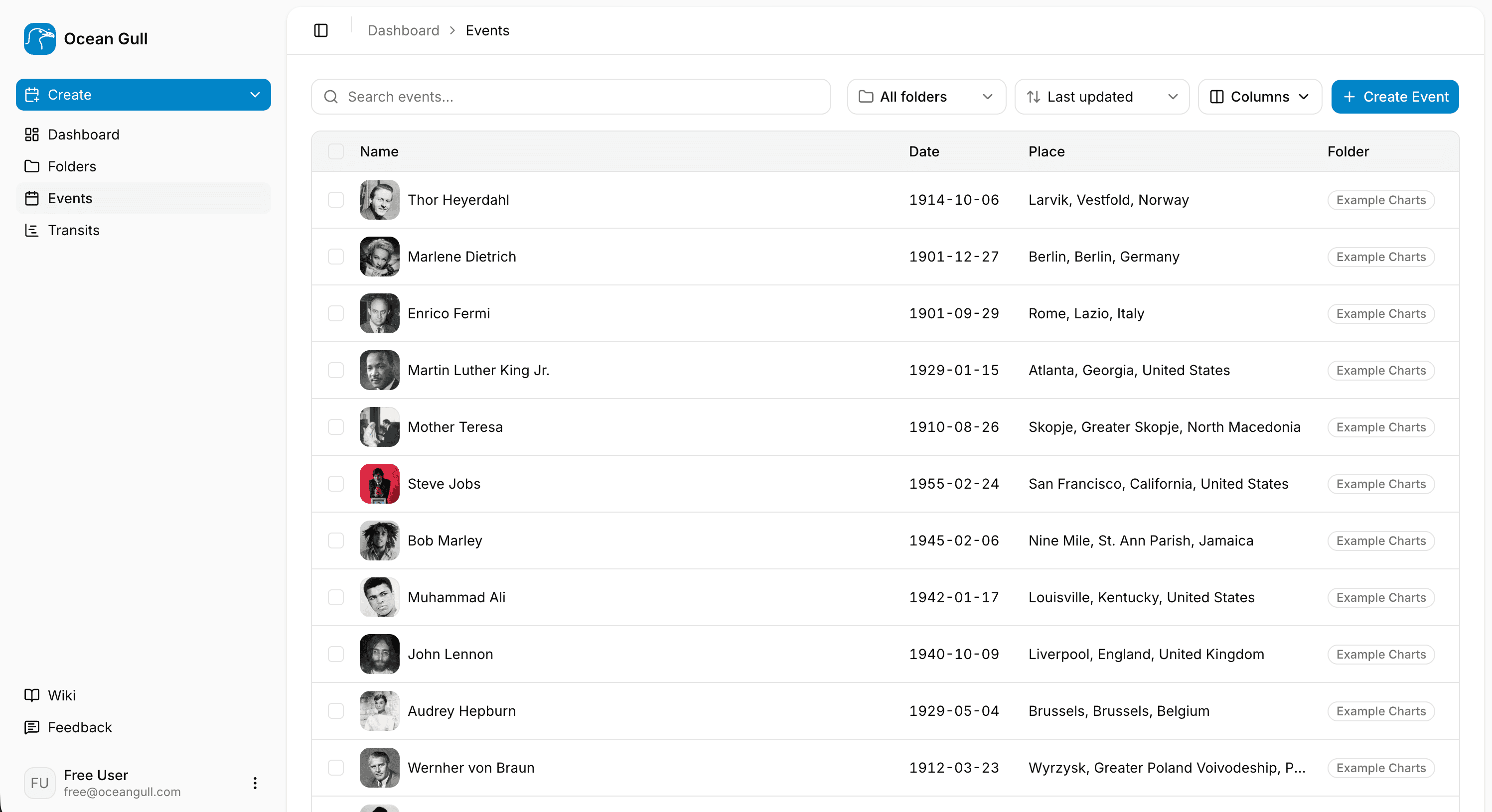Select Events in the sidebar
Viewport: 1492px width, 812px height.
click(x=143, y=198)
